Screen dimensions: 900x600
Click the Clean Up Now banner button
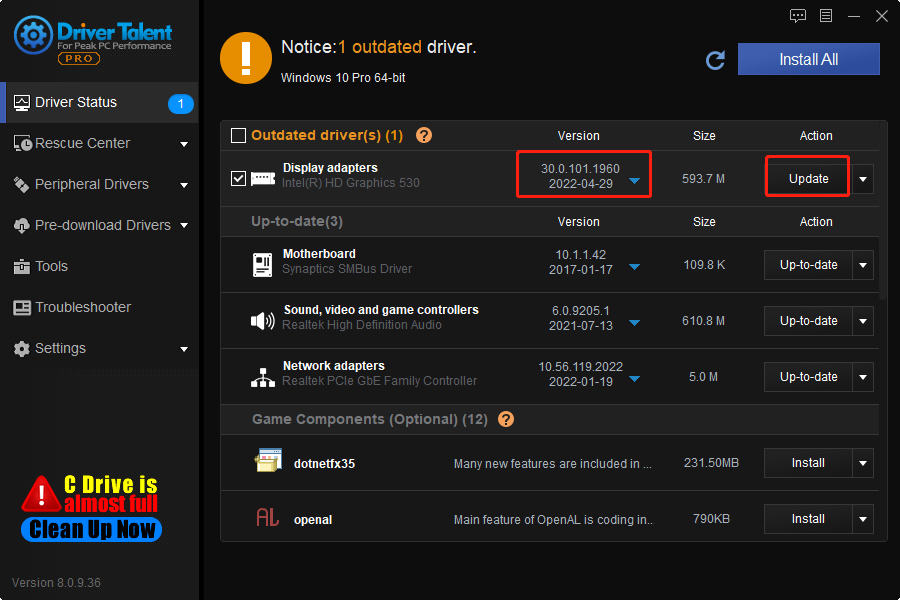91,529
